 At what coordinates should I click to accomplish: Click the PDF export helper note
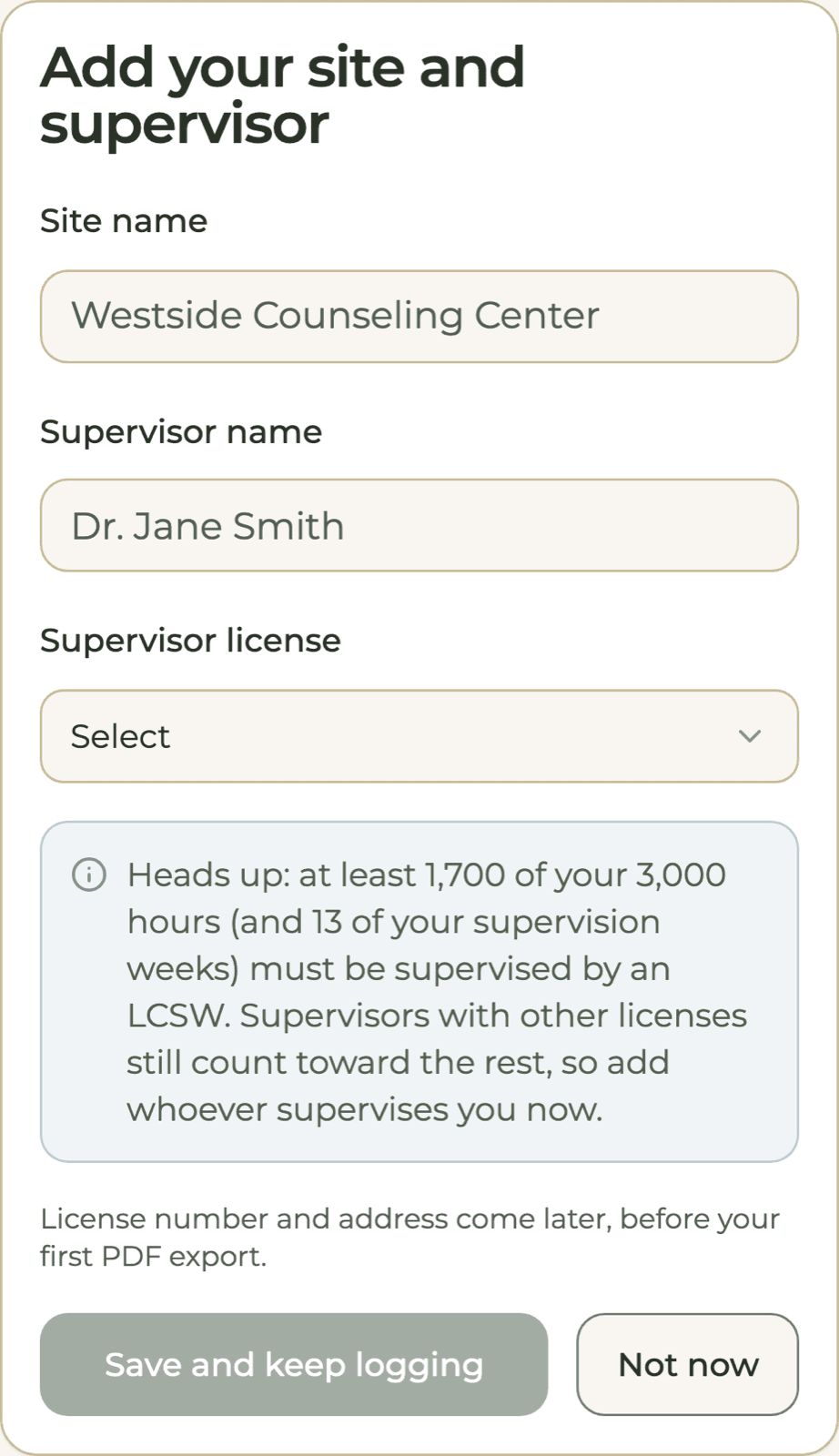(x=409, y=1238)
